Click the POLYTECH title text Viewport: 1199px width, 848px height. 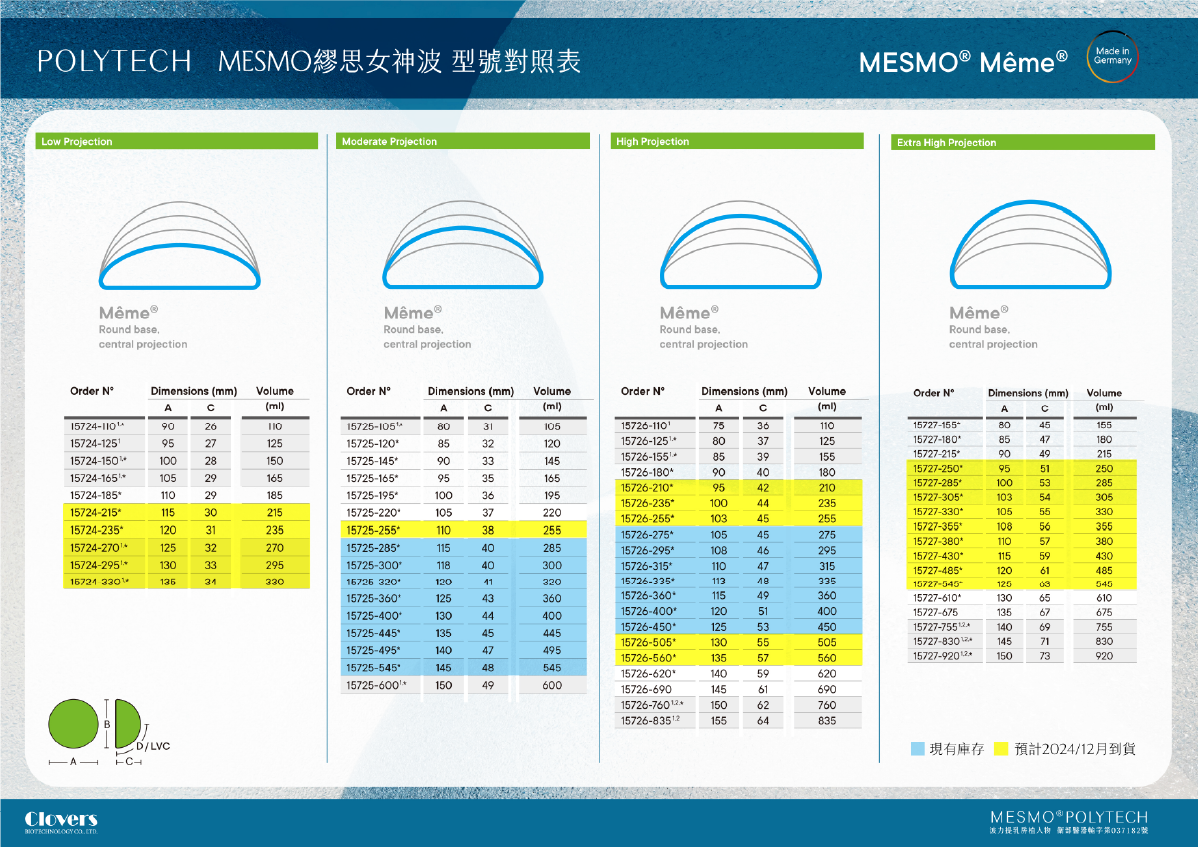coord(115,61)
